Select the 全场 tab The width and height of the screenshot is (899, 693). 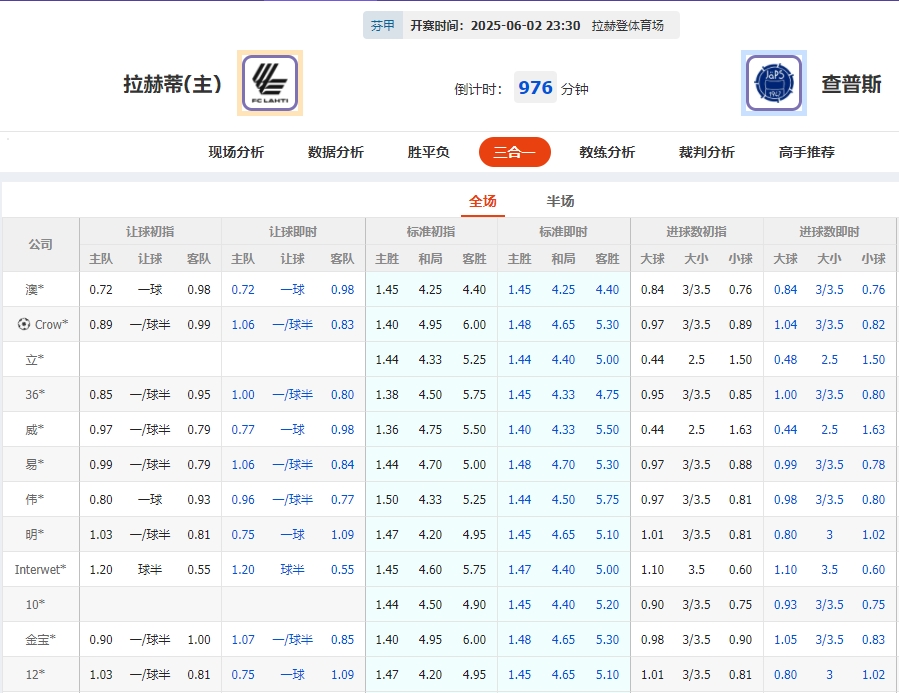(483, 200)
